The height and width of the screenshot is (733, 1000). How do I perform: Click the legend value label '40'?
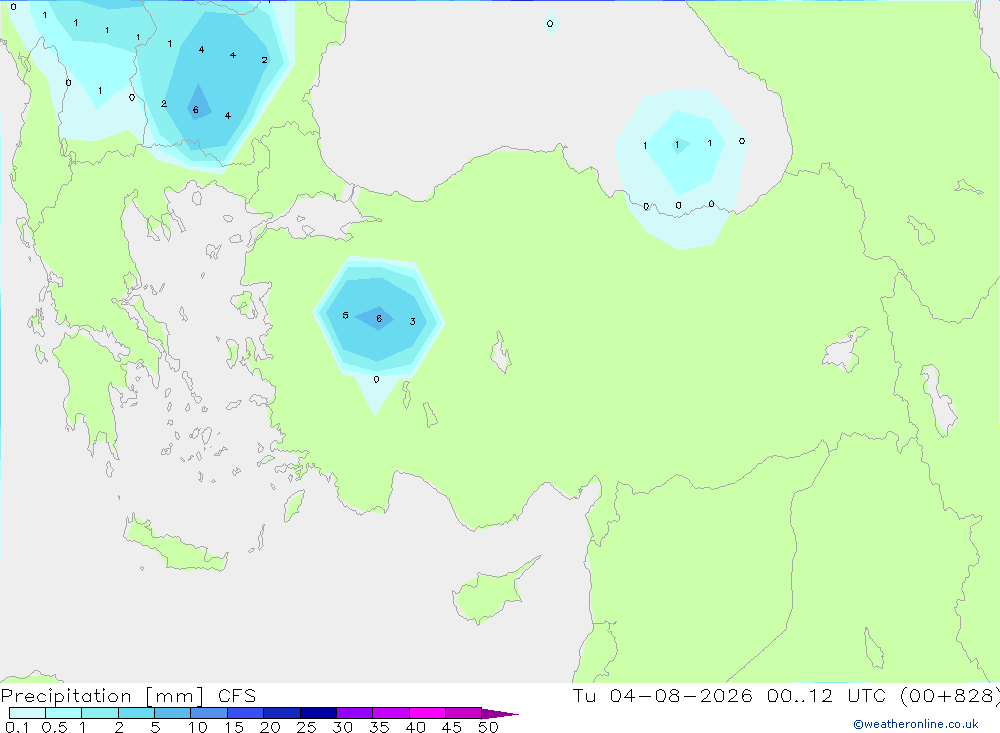click(415, 727)
